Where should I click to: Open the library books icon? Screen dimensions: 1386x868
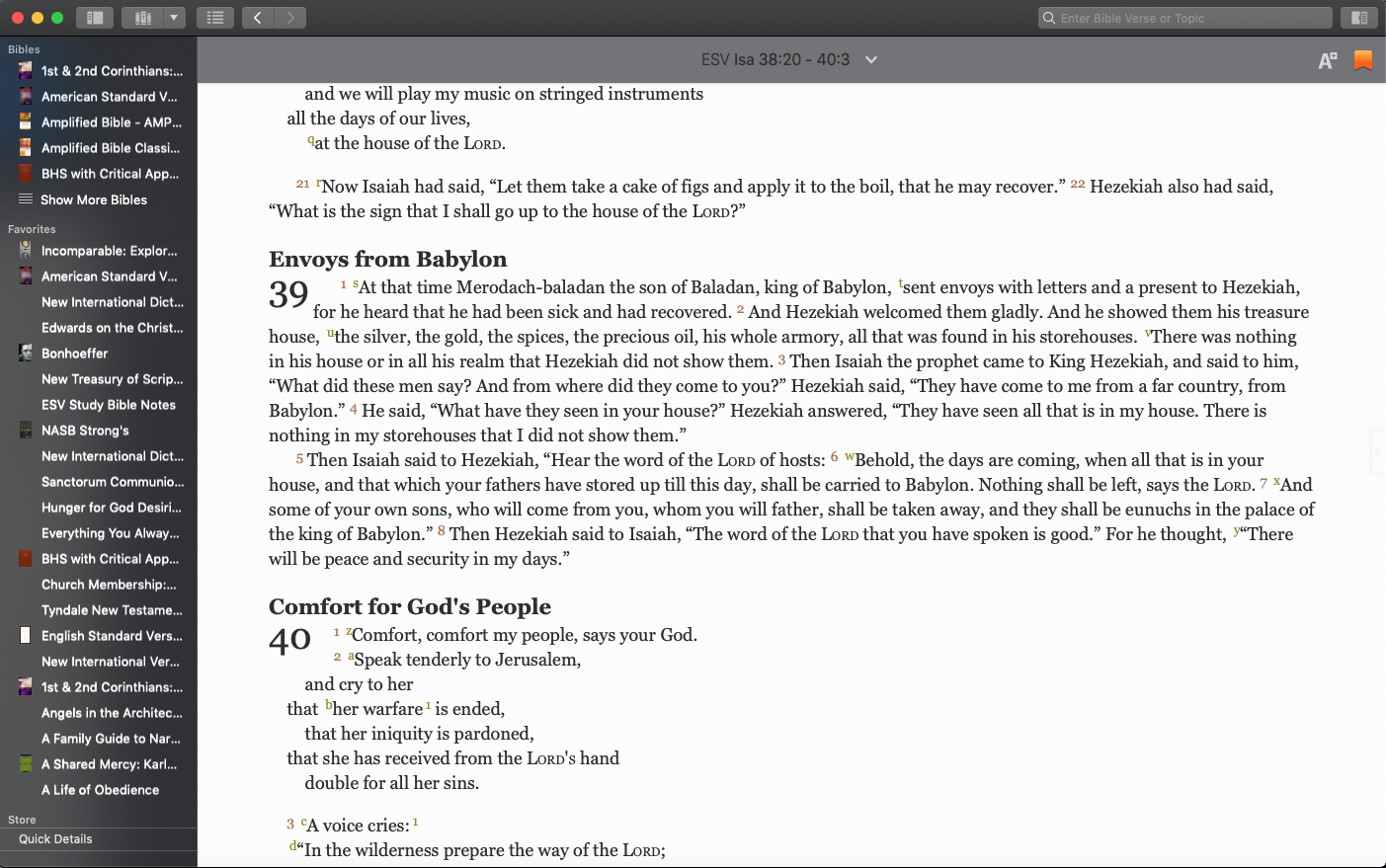pos(142,18)
